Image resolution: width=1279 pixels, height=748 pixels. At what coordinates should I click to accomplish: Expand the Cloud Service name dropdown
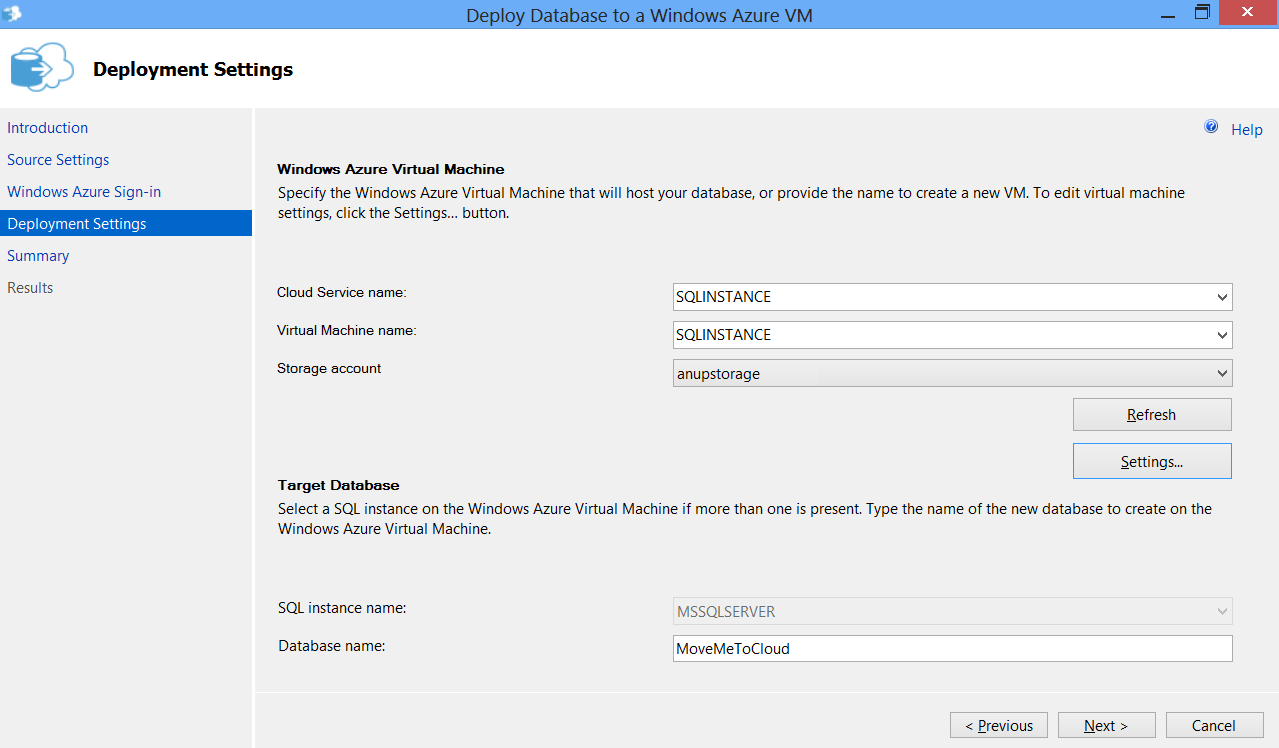click(1221, 297)
